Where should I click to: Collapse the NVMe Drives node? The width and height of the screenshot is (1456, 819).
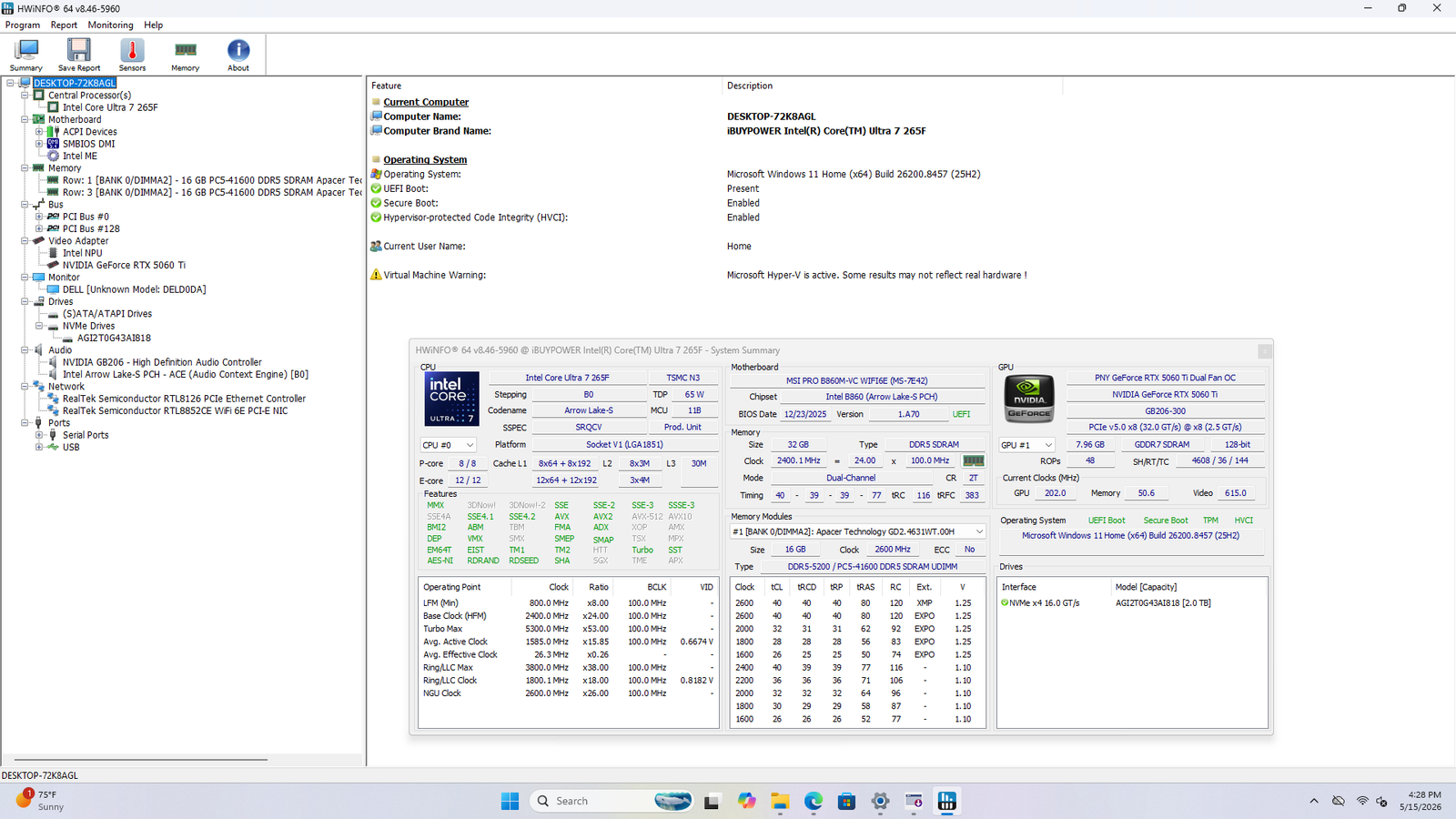[x=39, y=326]
